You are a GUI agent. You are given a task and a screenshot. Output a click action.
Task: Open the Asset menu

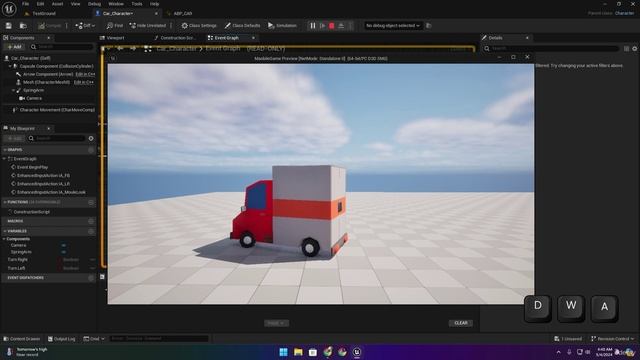tap(58, 4)
